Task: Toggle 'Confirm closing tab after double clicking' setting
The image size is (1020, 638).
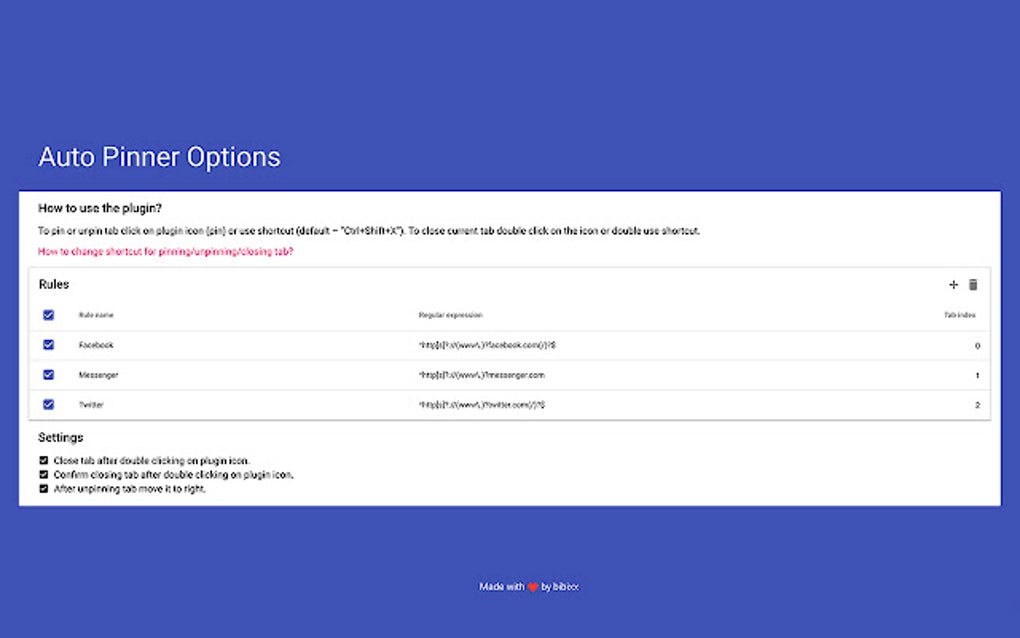Action: click(43, 474)
